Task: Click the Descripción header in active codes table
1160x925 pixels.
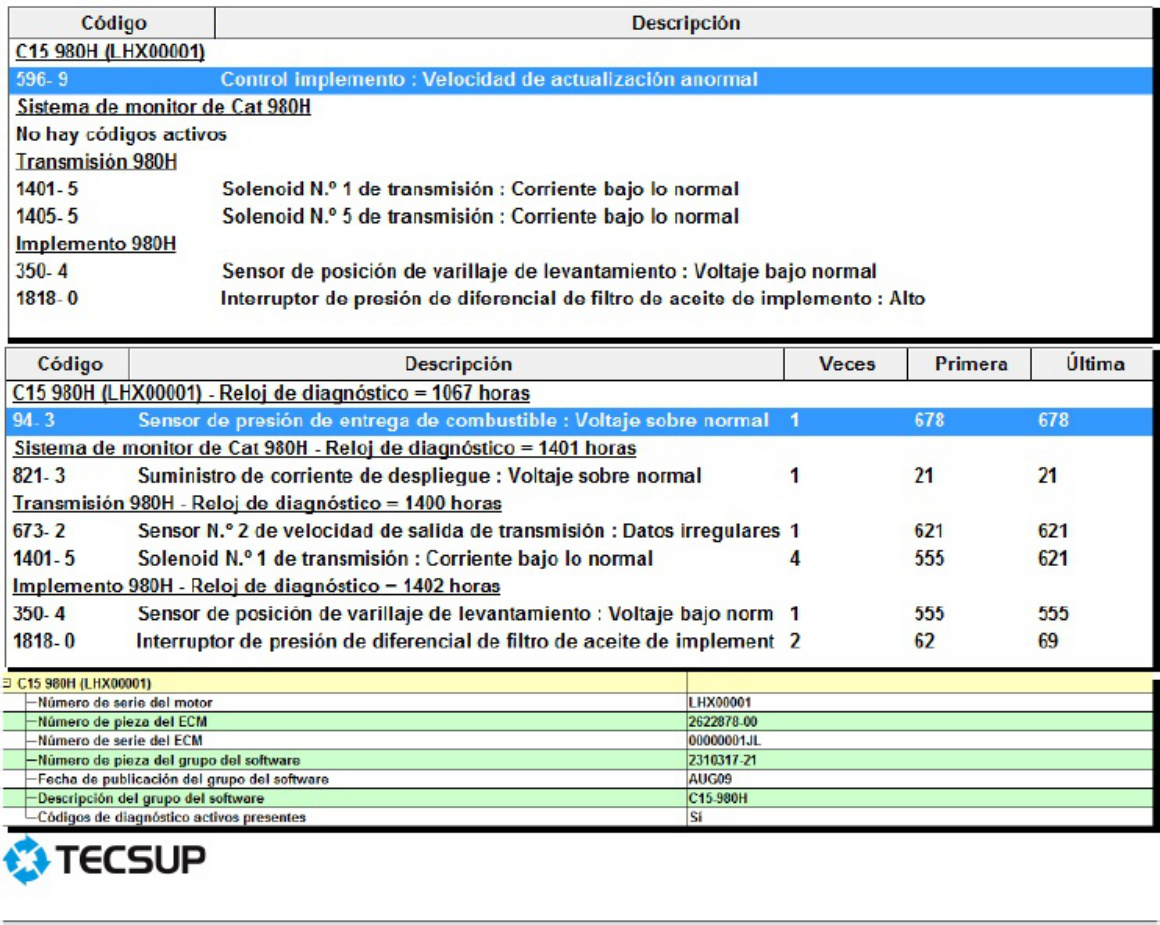Action: 684,23
